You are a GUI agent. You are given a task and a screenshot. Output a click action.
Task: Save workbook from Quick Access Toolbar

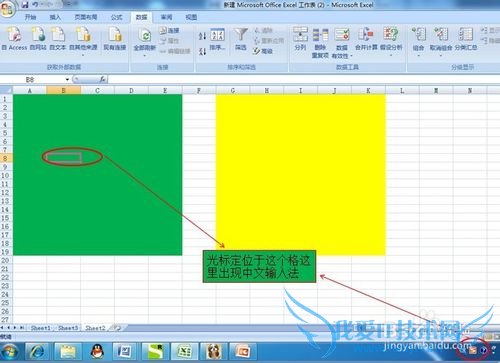coord(25,5)
